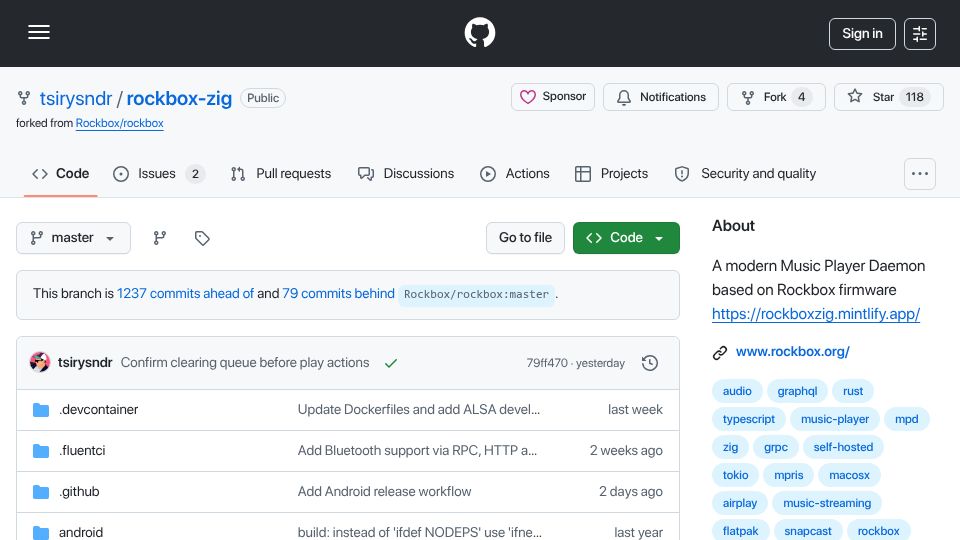
Task: Open commit history clock icon
Action: tap(650, 363)
